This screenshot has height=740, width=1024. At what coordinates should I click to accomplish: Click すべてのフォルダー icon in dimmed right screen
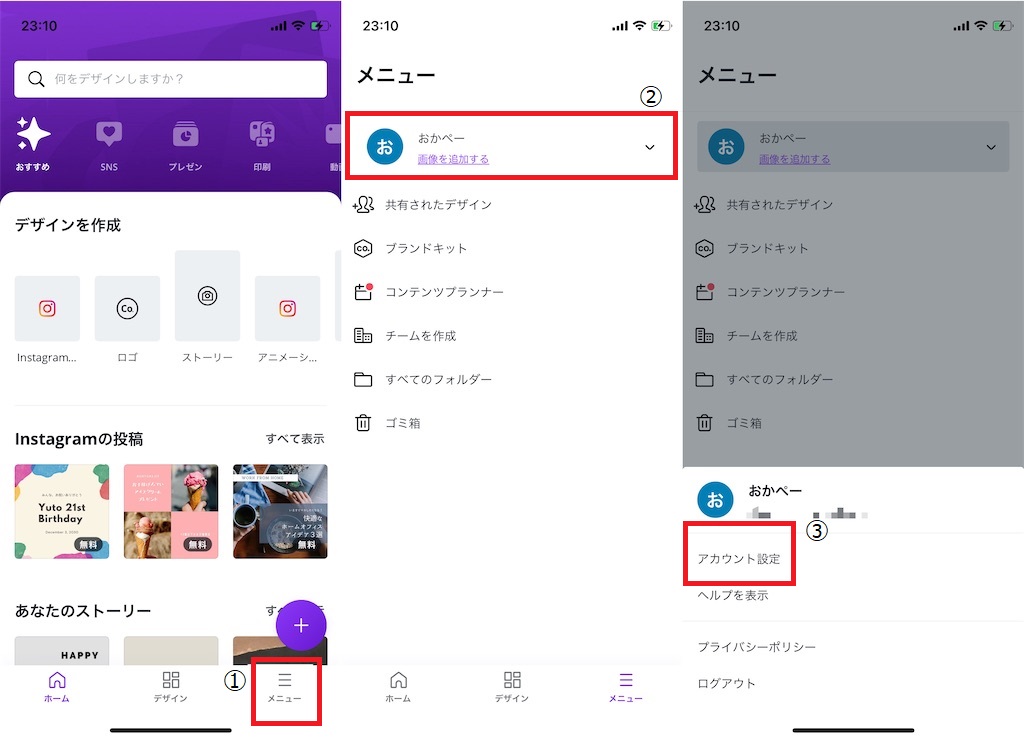705,379
